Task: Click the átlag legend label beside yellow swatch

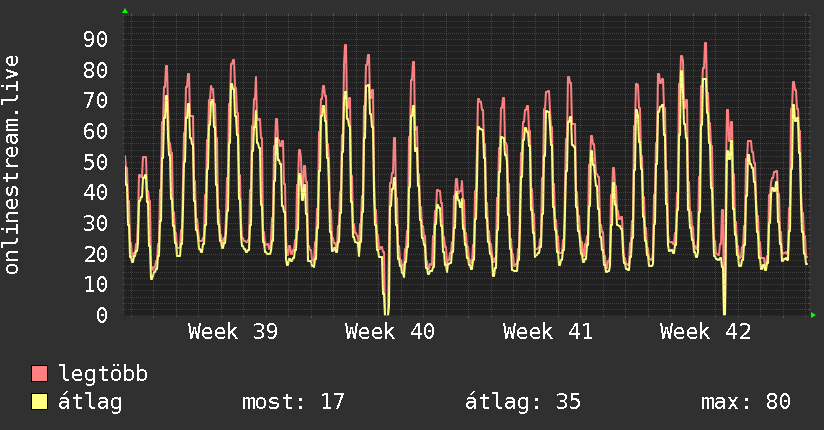Action: tap(90, 402)
